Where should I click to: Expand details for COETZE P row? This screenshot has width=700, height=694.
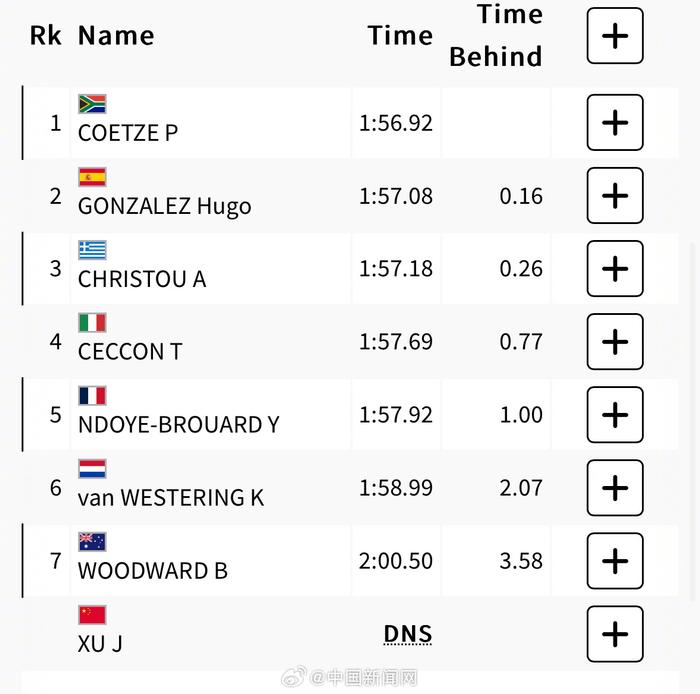click(x=615, y=122)
